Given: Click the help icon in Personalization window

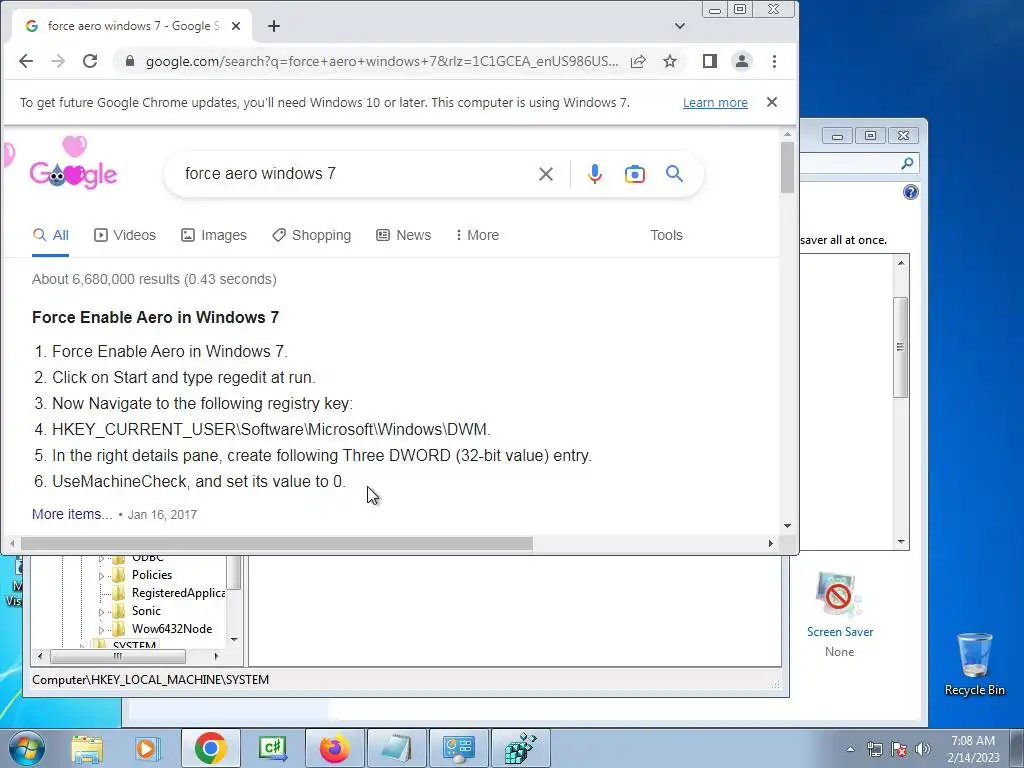Looking at the screenshot, I should [910, 192].
